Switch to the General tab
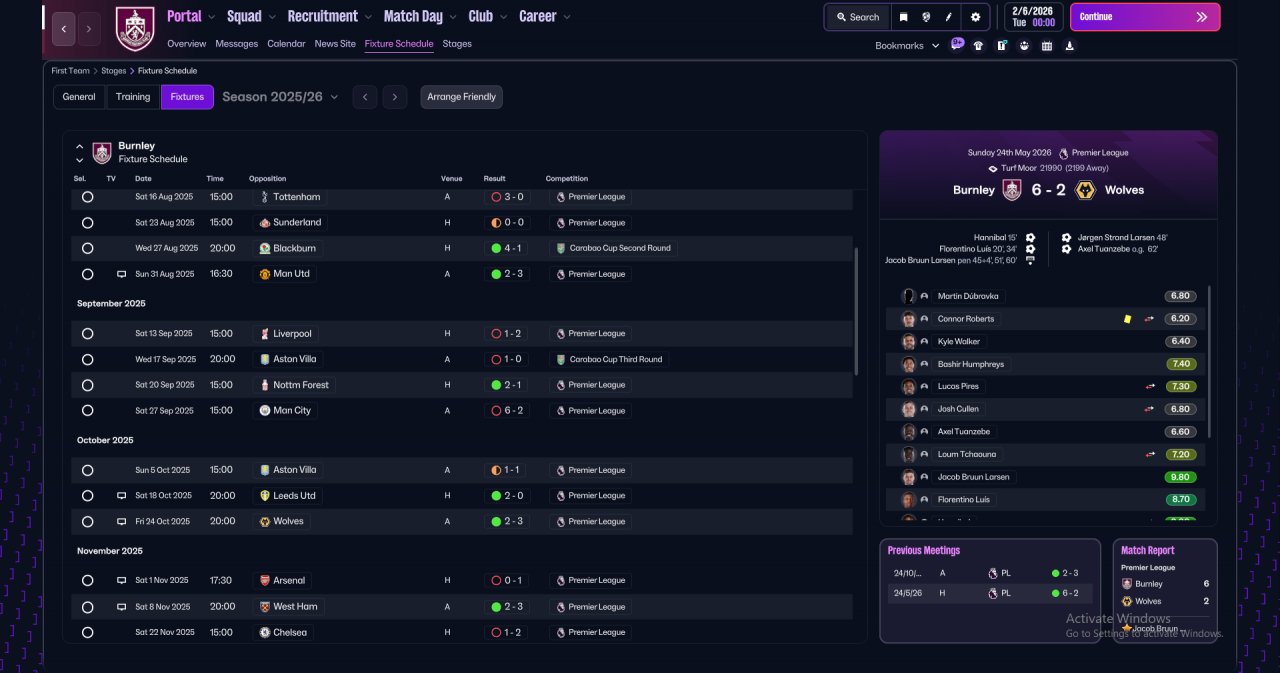 pos(79,97)
